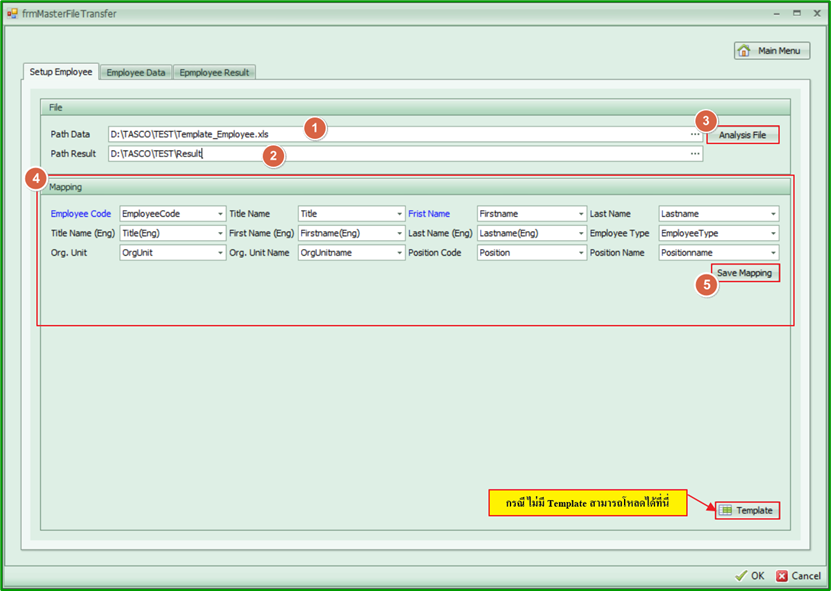The width and height of the screenshot is (831, 591).
Task: Click the green OK checkmark
Action: [749, 576]
